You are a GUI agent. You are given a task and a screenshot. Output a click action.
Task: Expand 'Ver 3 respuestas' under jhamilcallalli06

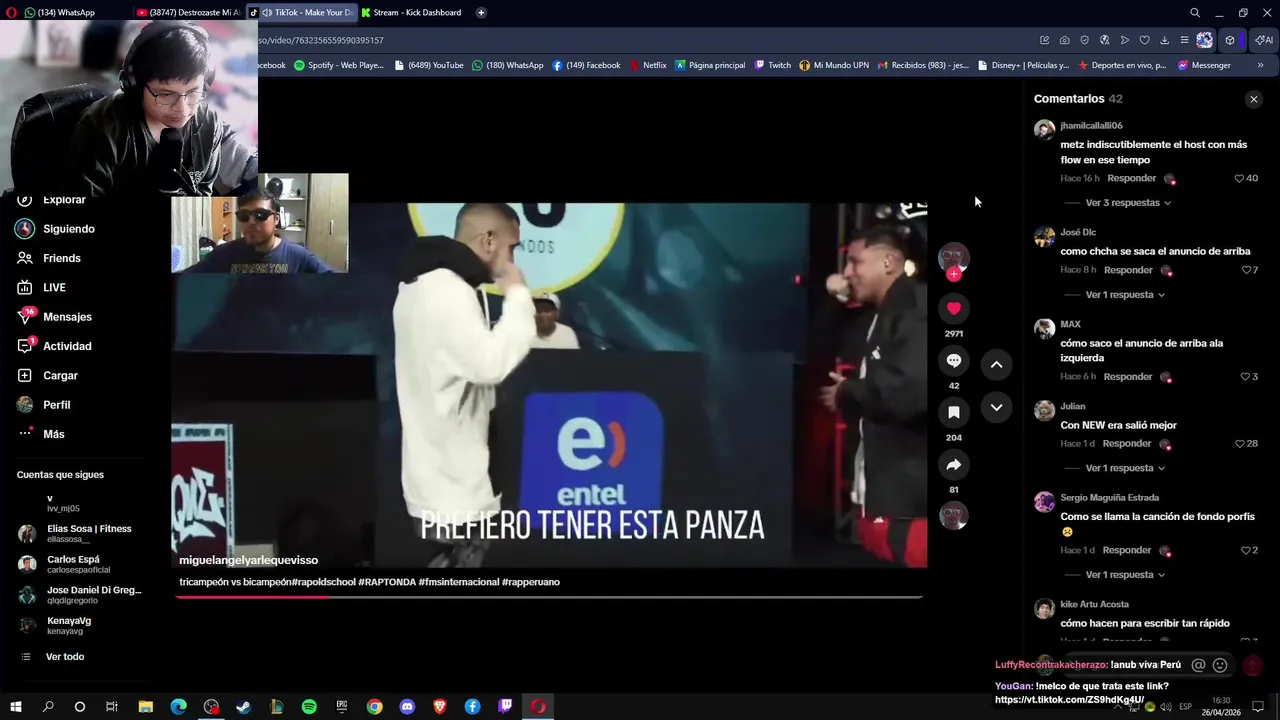(1128, 203)
